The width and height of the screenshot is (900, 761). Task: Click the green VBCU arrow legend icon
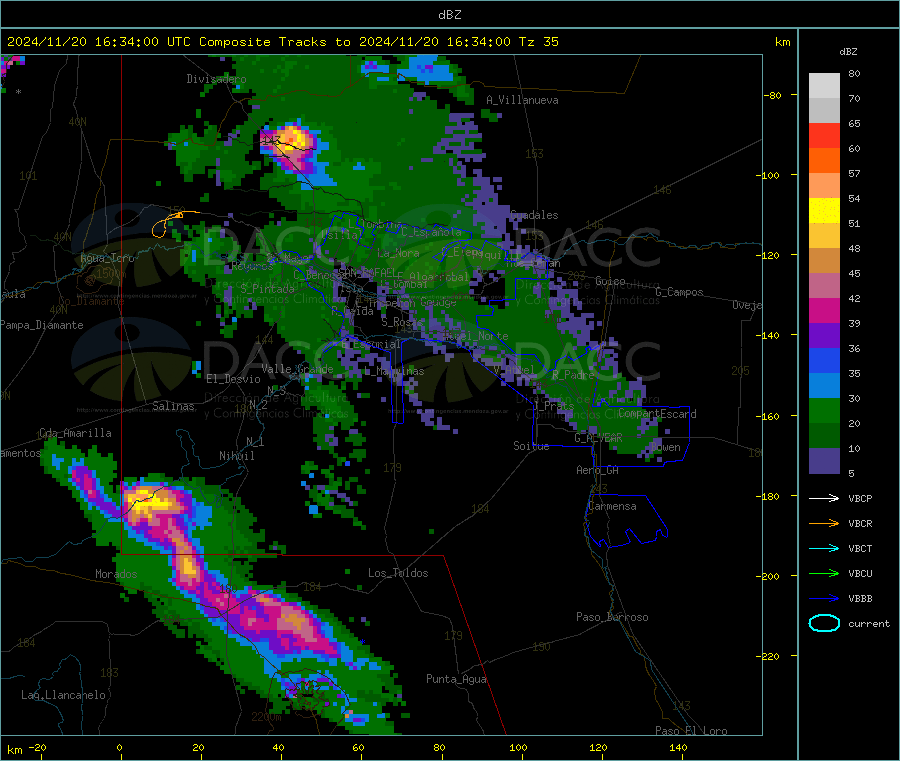tap(824, 573)
